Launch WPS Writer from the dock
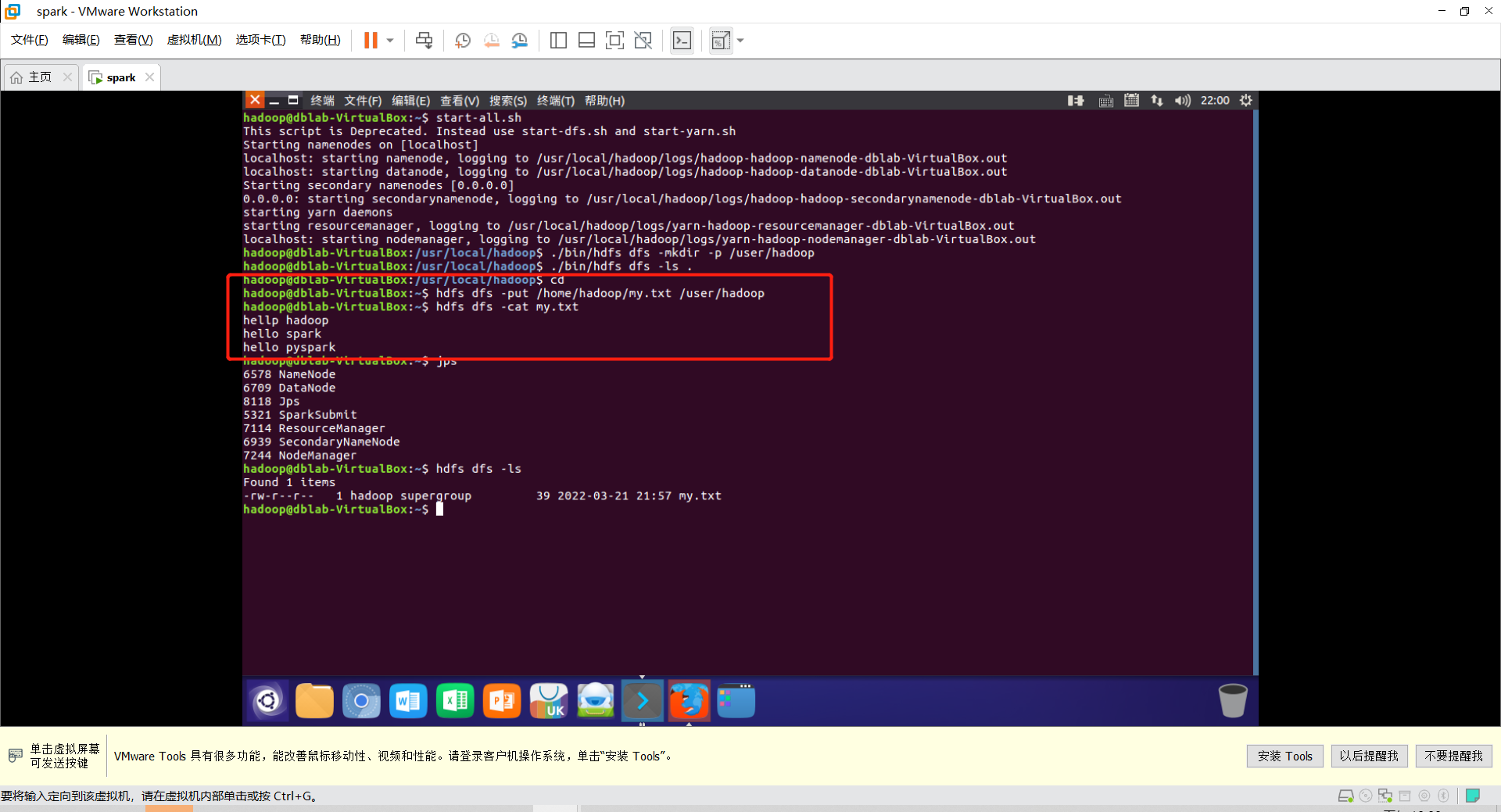1501x812 pixels. pos(408,700)
